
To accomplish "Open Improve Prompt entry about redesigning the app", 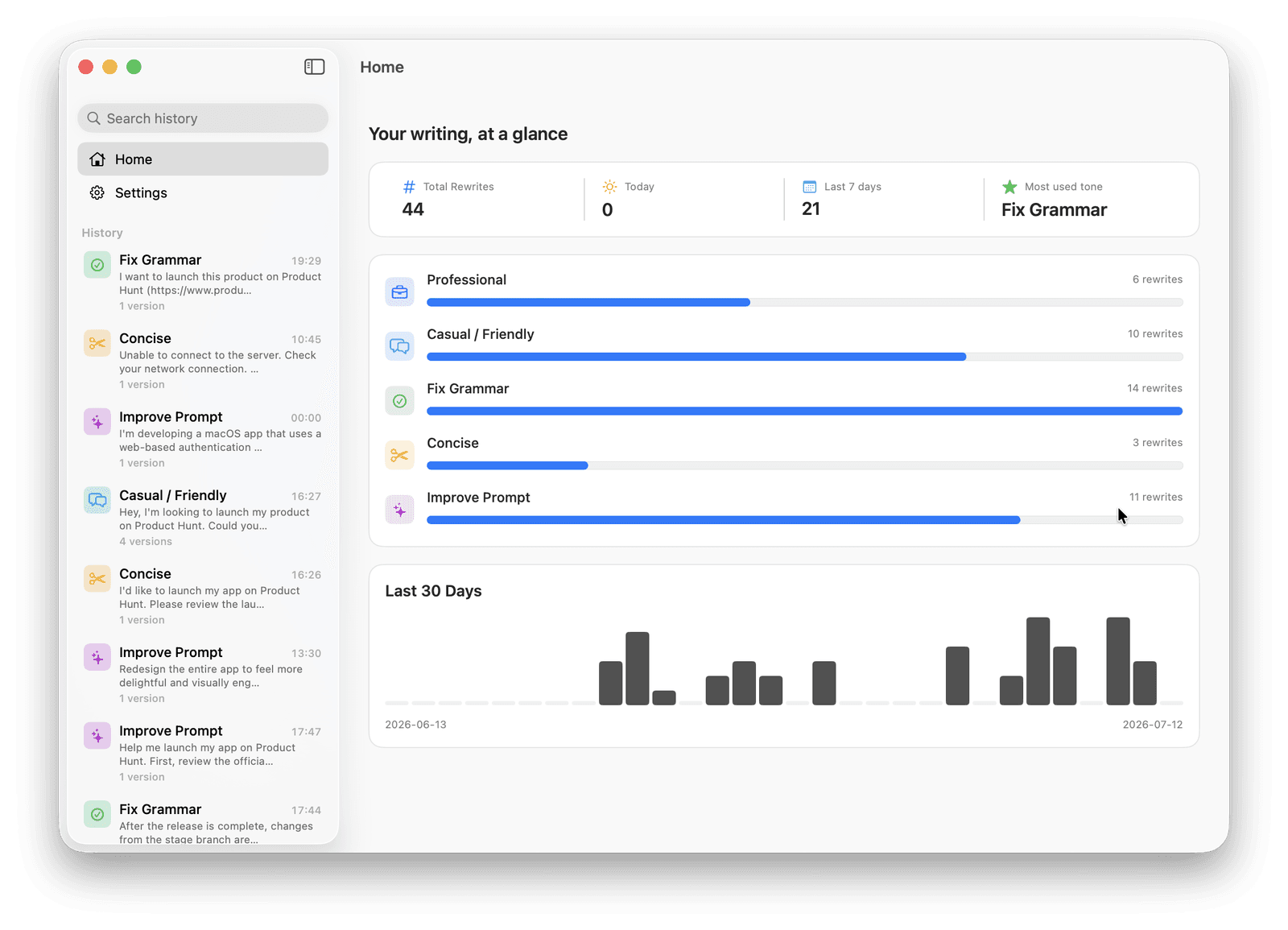I will click(203, 675).
